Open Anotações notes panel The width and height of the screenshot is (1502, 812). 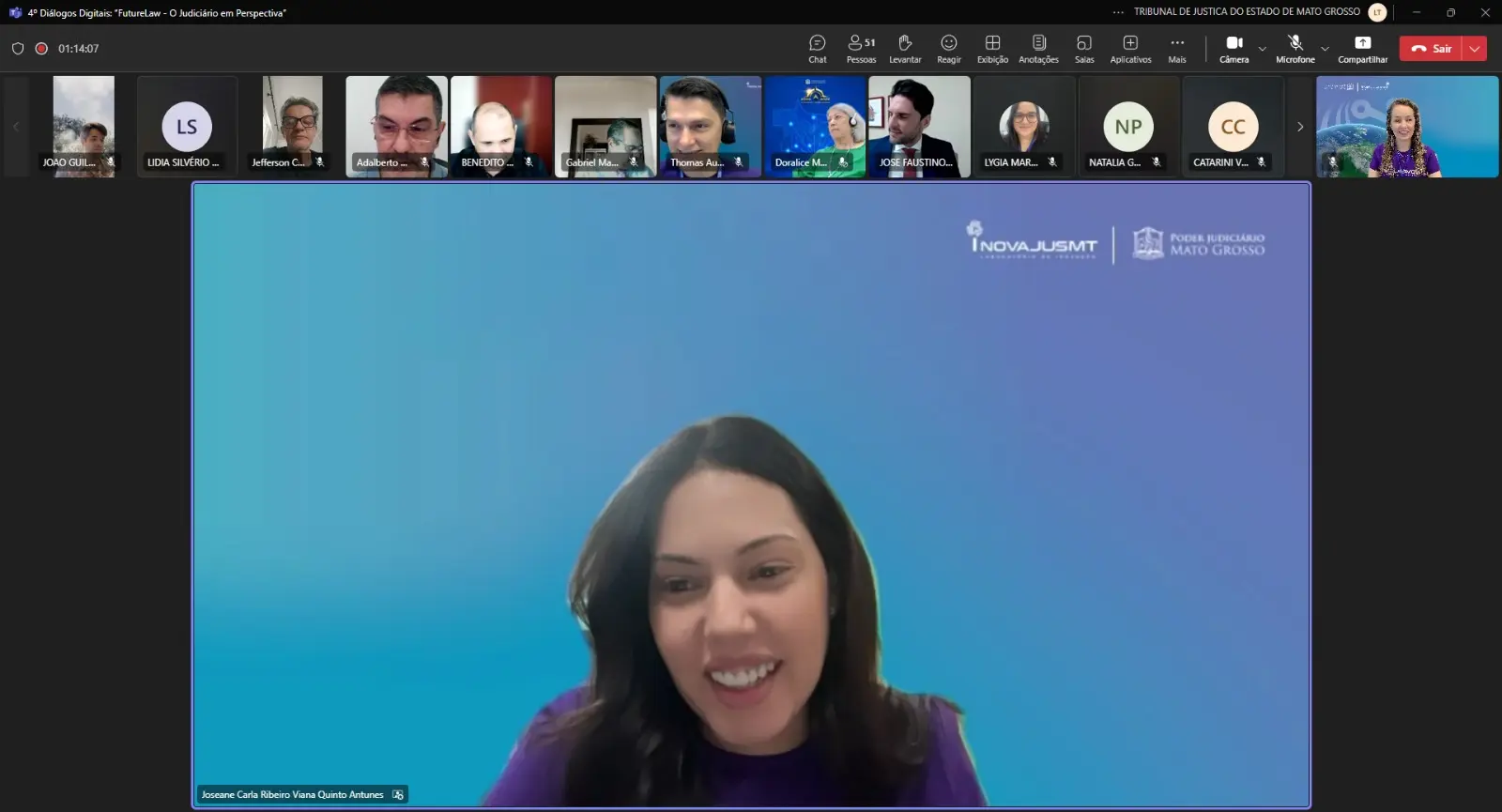tap(1038, 49)
